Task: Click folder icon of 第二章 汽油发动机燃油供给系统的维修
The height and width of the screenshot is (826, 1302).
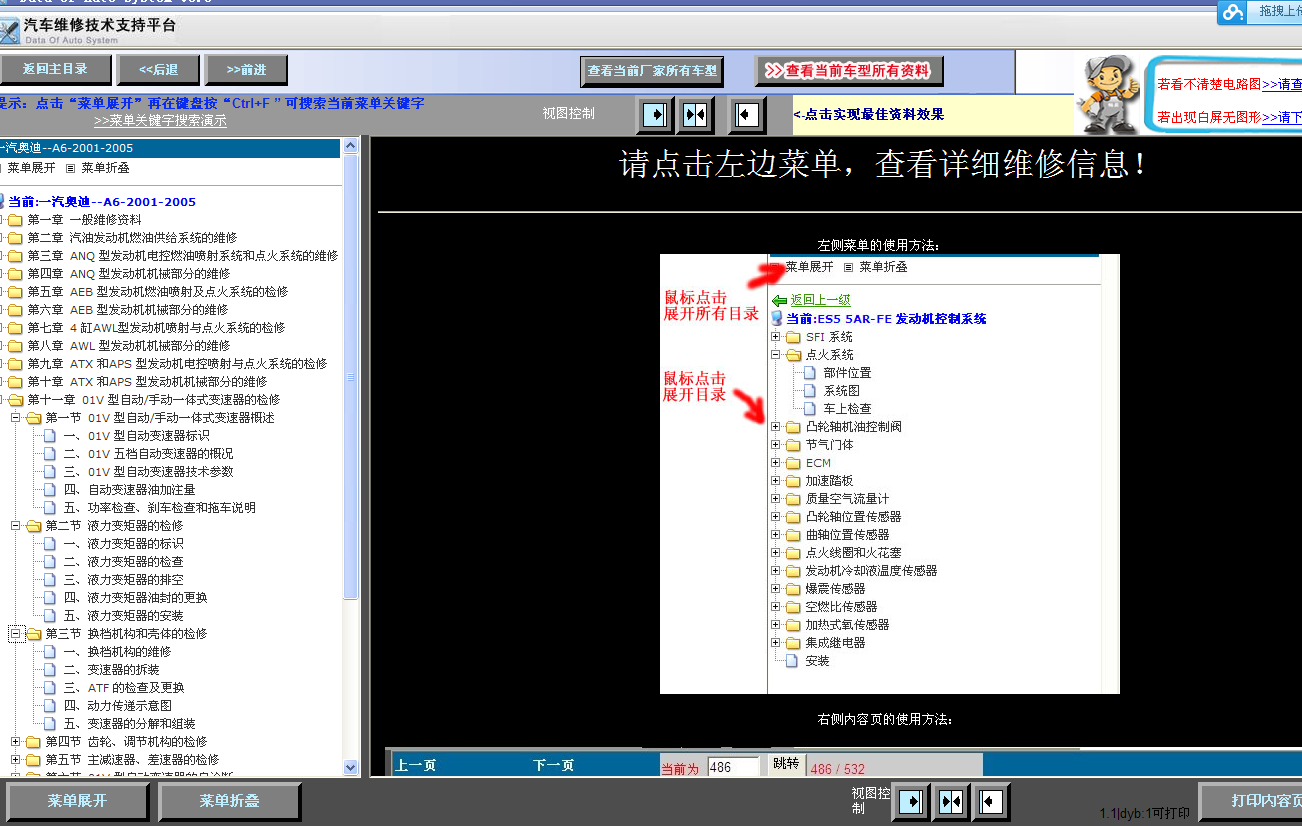Action: pos(15,238)
